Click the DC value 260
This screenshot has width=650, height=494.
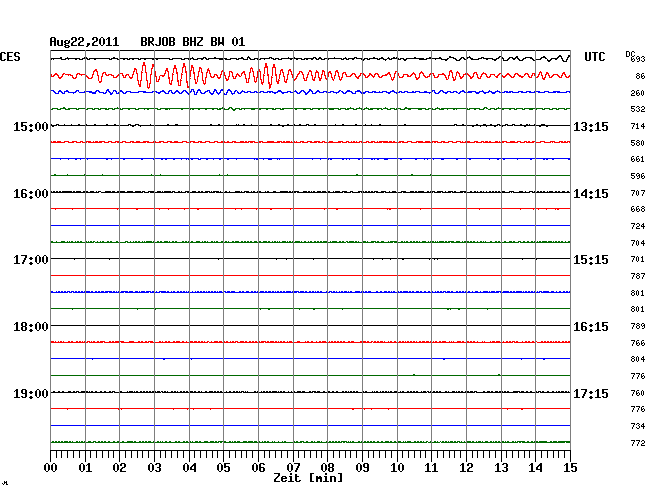tap(638, 93)
